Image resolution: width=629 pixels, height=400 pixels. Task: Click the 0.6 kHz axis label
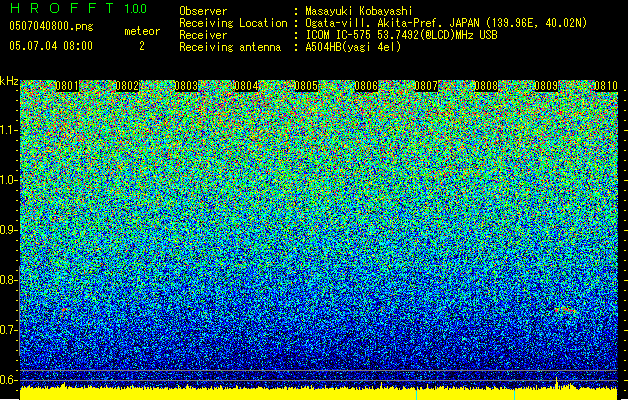click(x=8, y=380)
